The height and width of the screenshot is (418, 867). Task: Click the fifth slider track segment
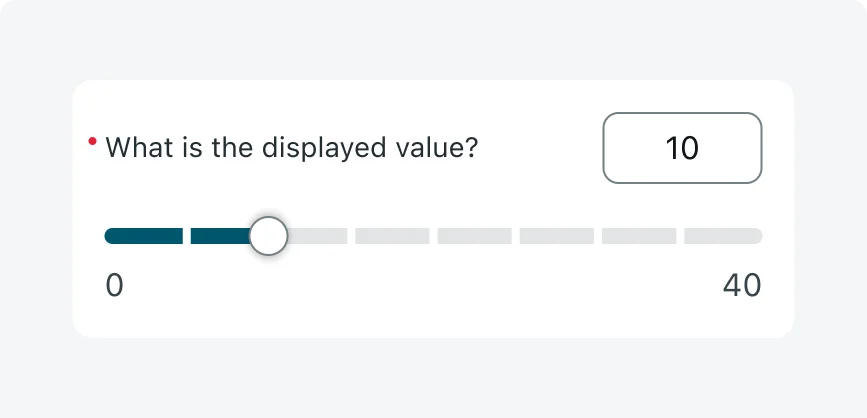[474, 236]
